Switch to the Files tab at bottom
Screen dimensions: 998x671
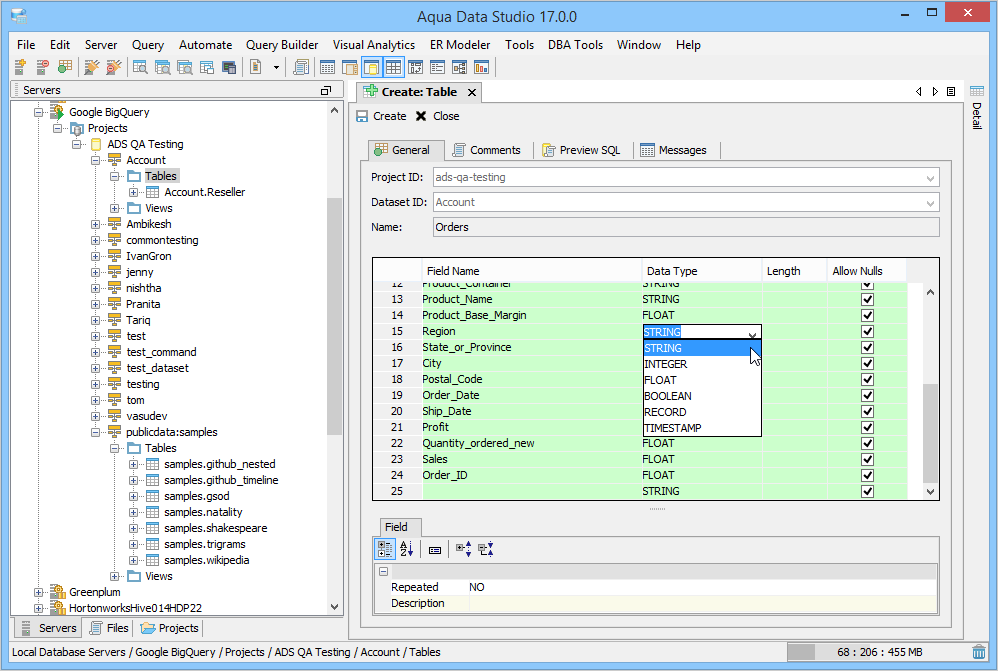coord(109,628)
